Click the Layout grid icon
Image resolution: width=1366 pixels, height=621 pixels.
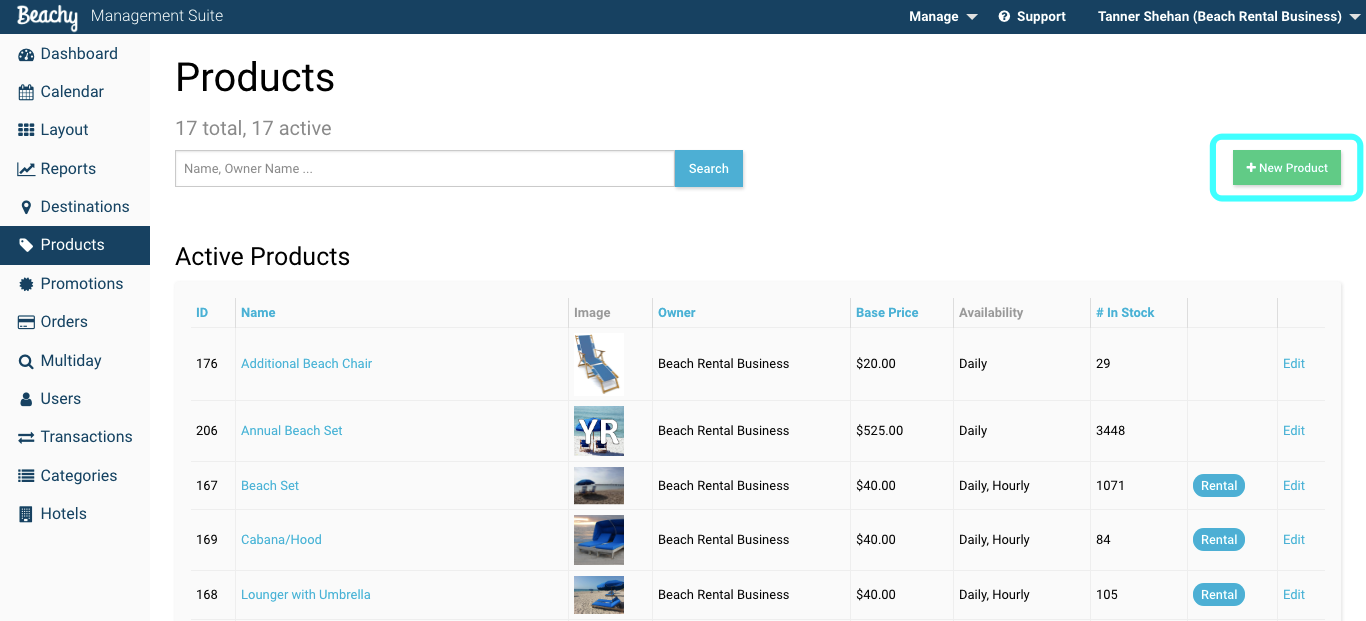[26, 130]
